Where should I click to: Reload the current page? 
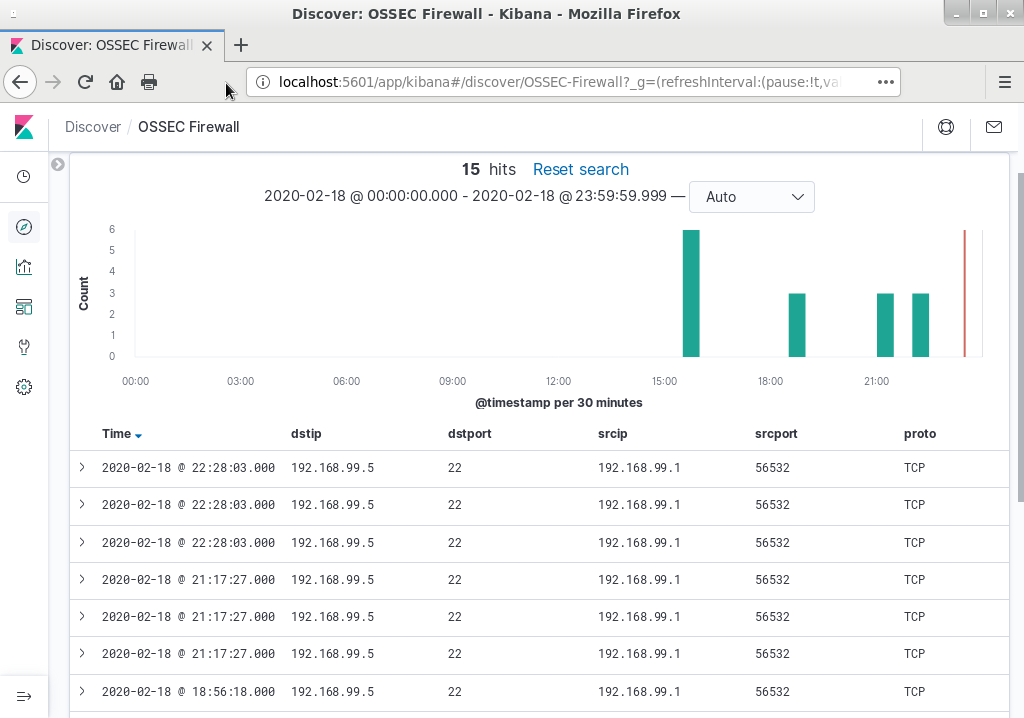(85, 82)
